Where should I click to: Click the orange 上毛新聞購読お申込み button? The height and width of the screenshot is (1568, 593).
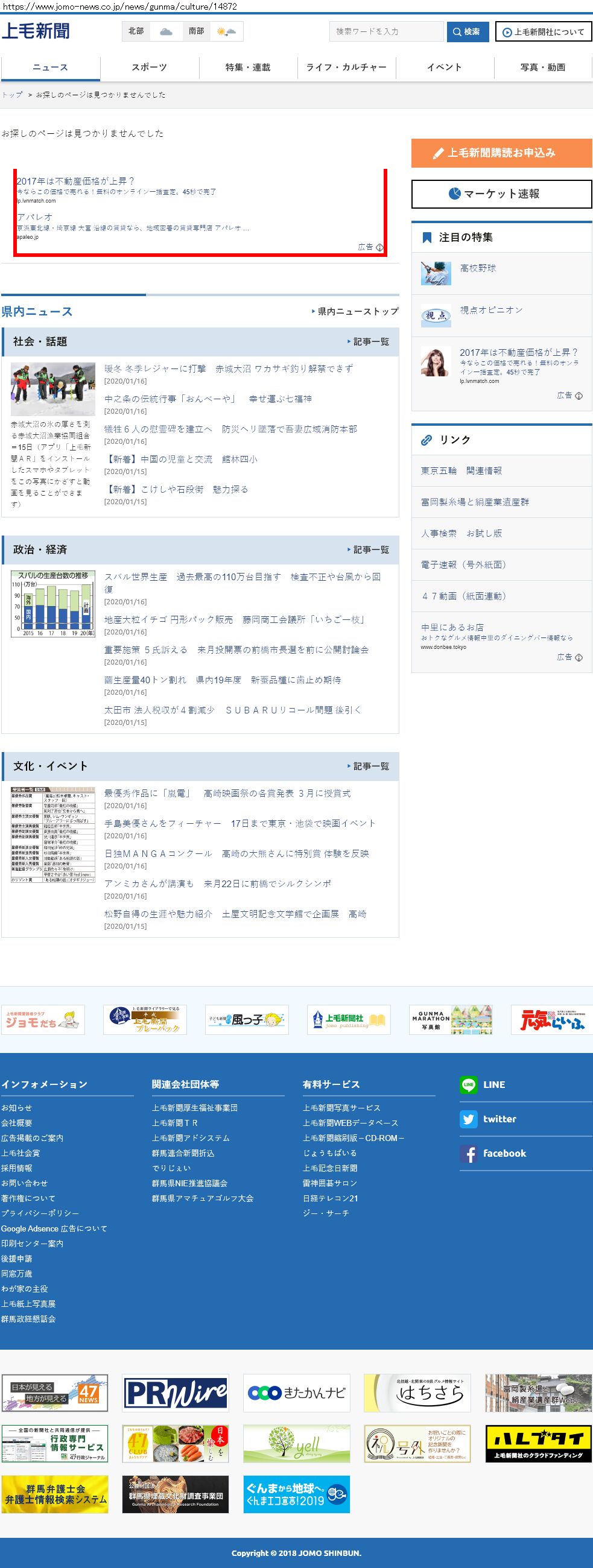point(501,153)
